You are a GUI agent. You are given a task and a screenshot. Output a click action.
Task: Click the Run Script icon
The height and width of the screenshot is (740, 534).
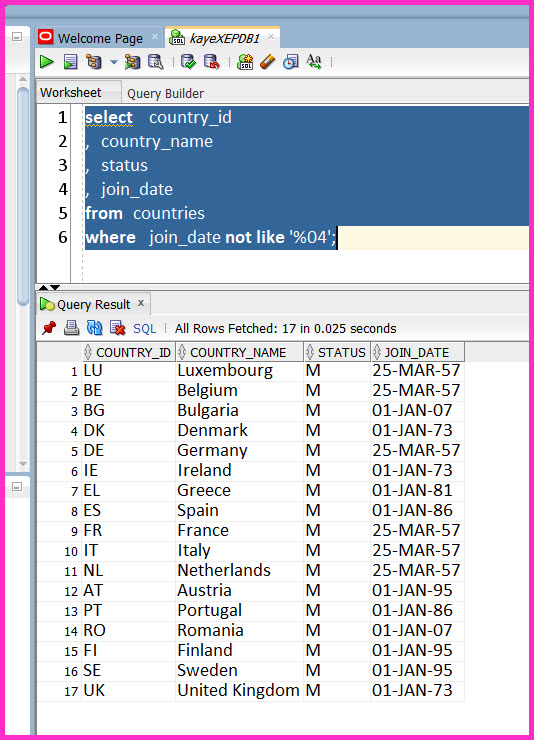click(71, 62)
